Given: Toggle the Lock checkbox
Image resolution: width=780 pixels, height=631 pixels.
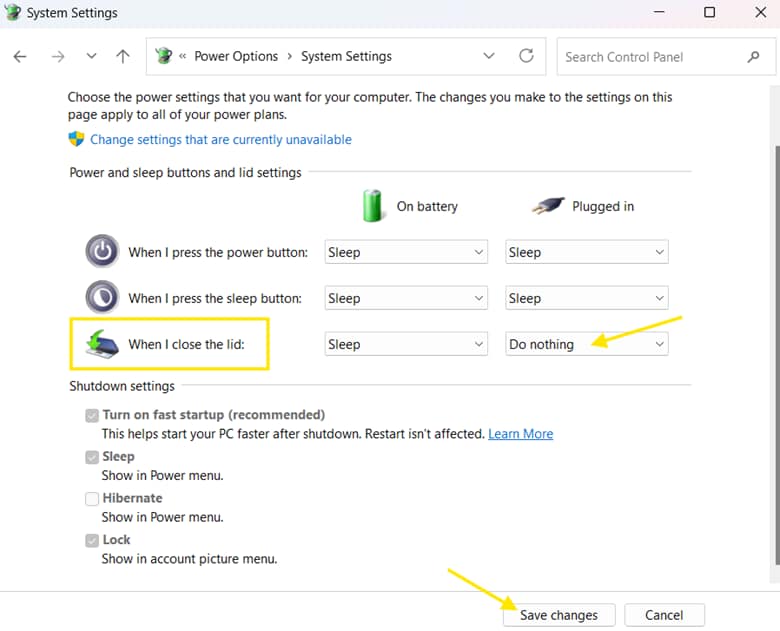Looking at the screenshot, I should pyautogui.click(x=92, y=540).
